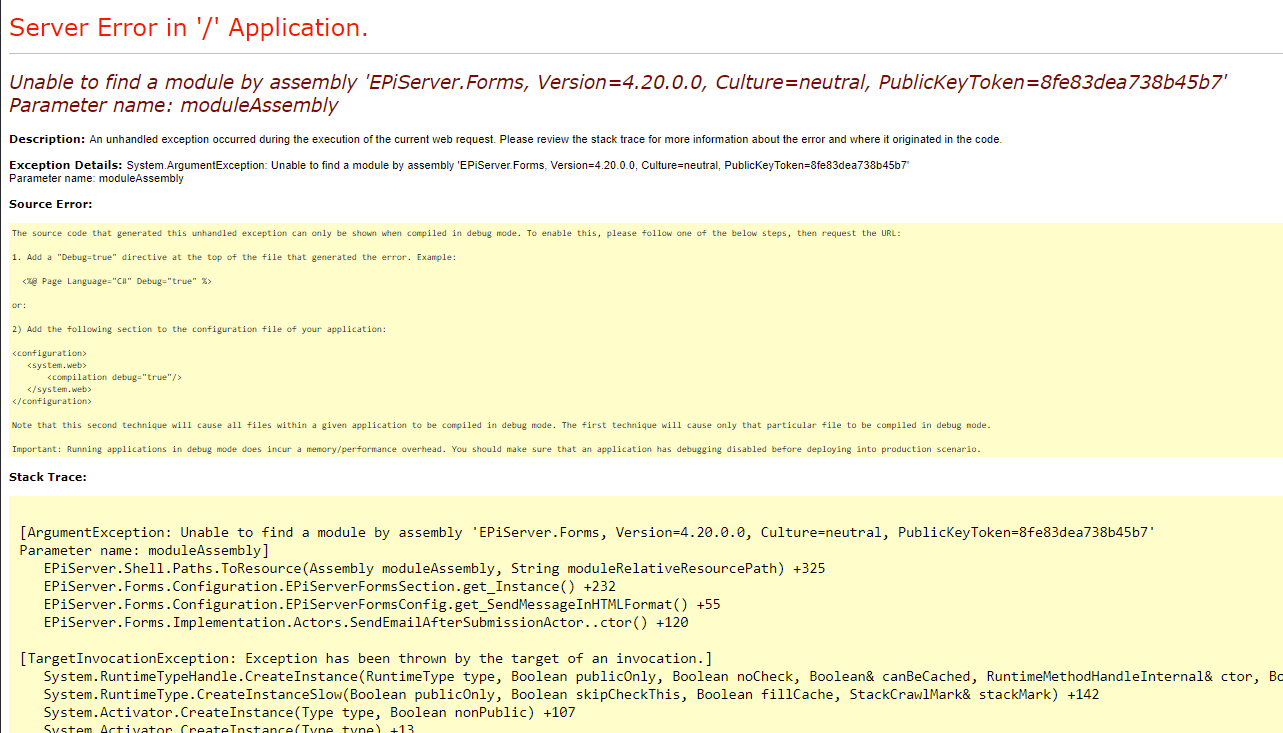Click the EPiServer.Shell.Paths.ToResource stack trace line

[434, 568]
